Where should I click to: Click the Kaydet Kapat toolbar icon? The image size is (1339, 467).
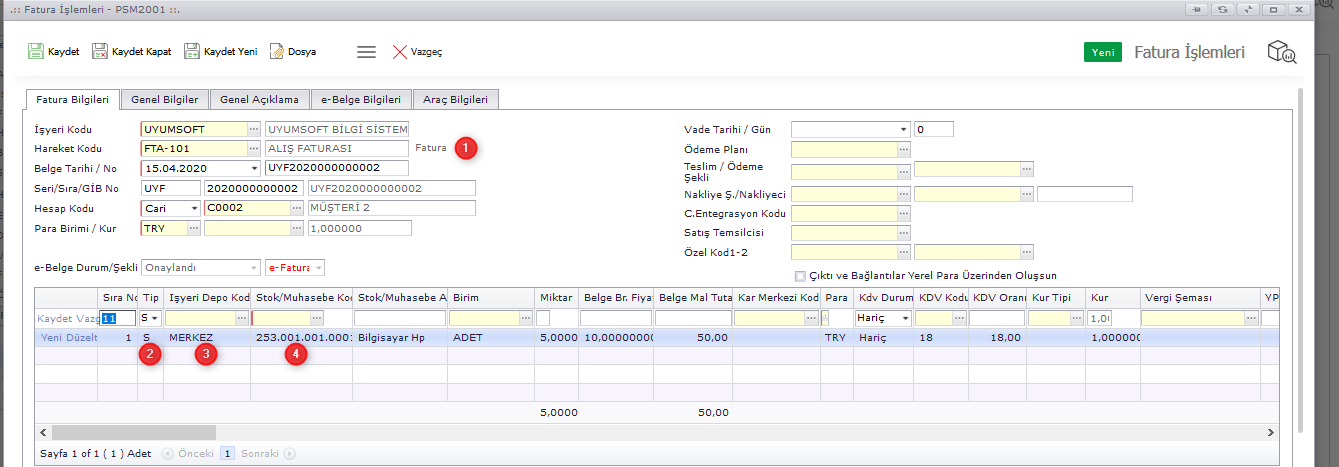coord(100,51)
